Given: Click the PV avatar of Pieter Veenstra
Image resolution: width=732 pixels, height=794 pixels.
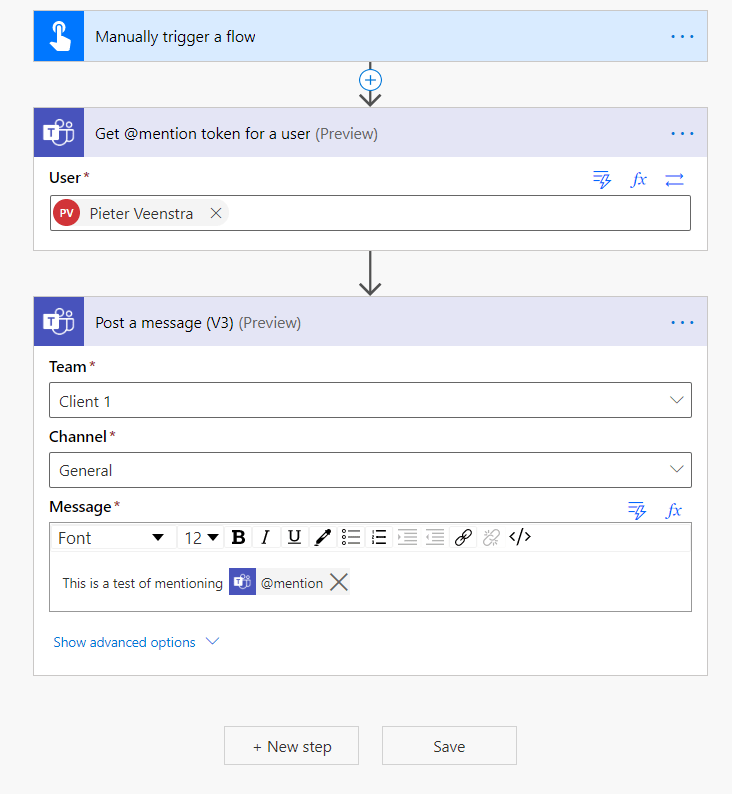Looking at the screenshot, I should point(67,213).
